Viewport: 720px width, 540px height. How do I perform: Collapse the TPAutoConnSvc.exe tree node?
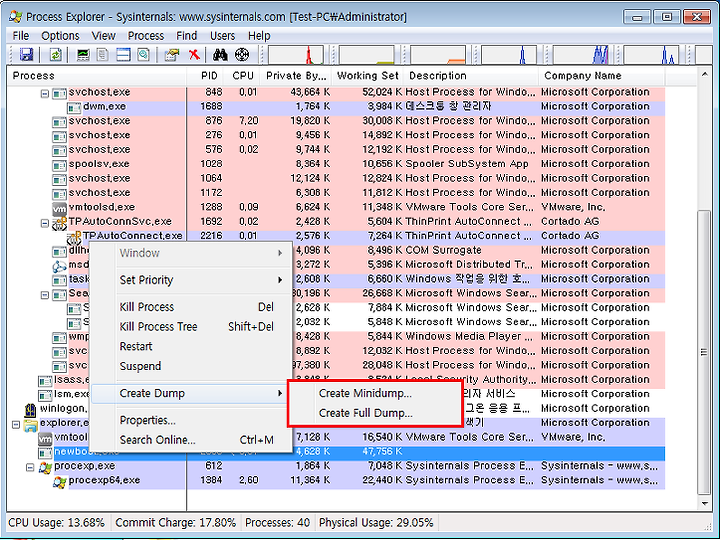tap(45, 223)
